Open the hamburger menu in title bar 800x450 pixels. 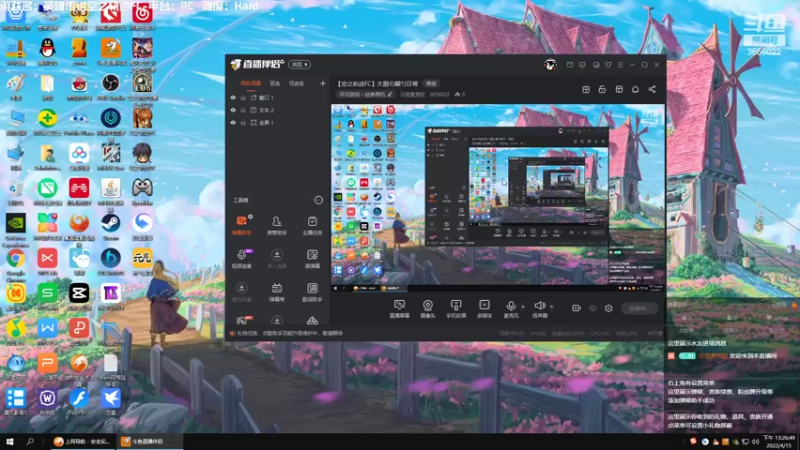(x=620, y=65)
